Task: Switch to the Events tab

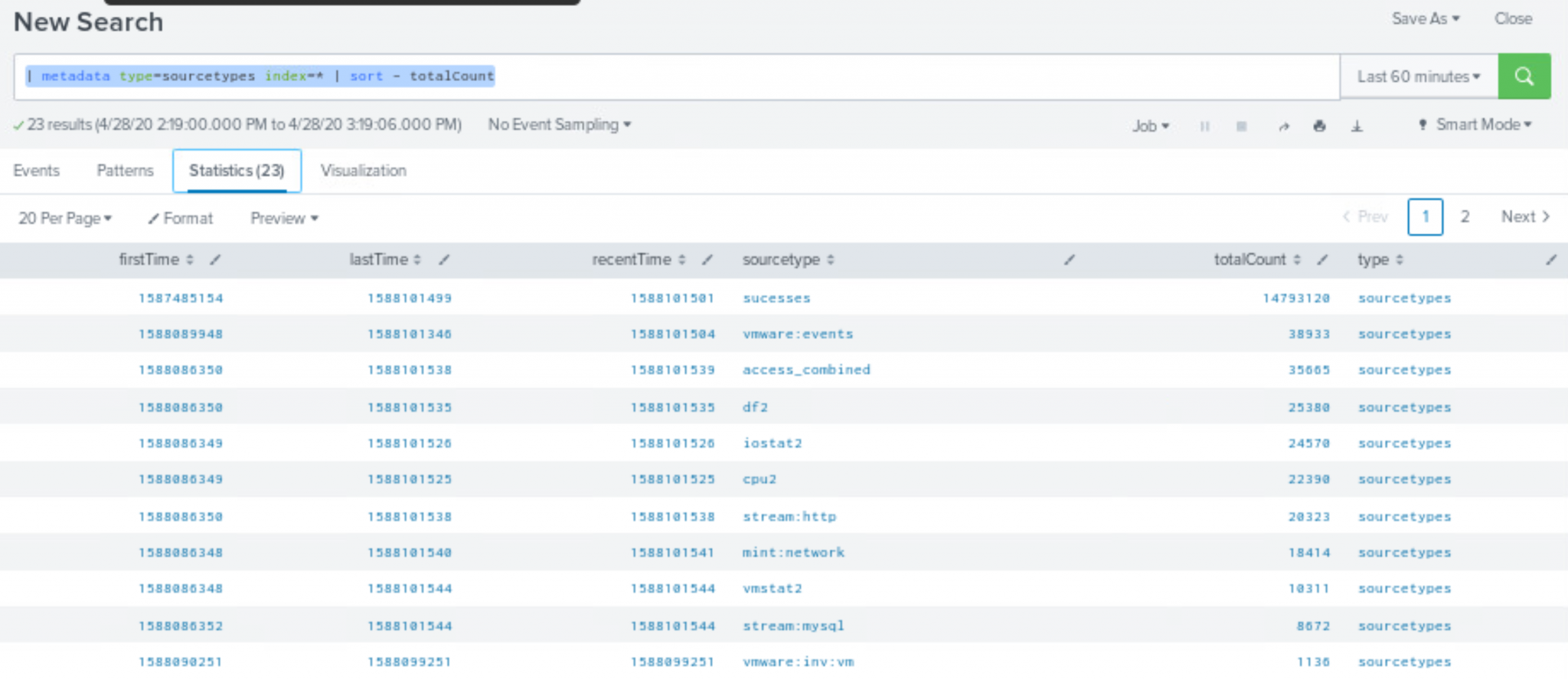Action: point(36,171)
